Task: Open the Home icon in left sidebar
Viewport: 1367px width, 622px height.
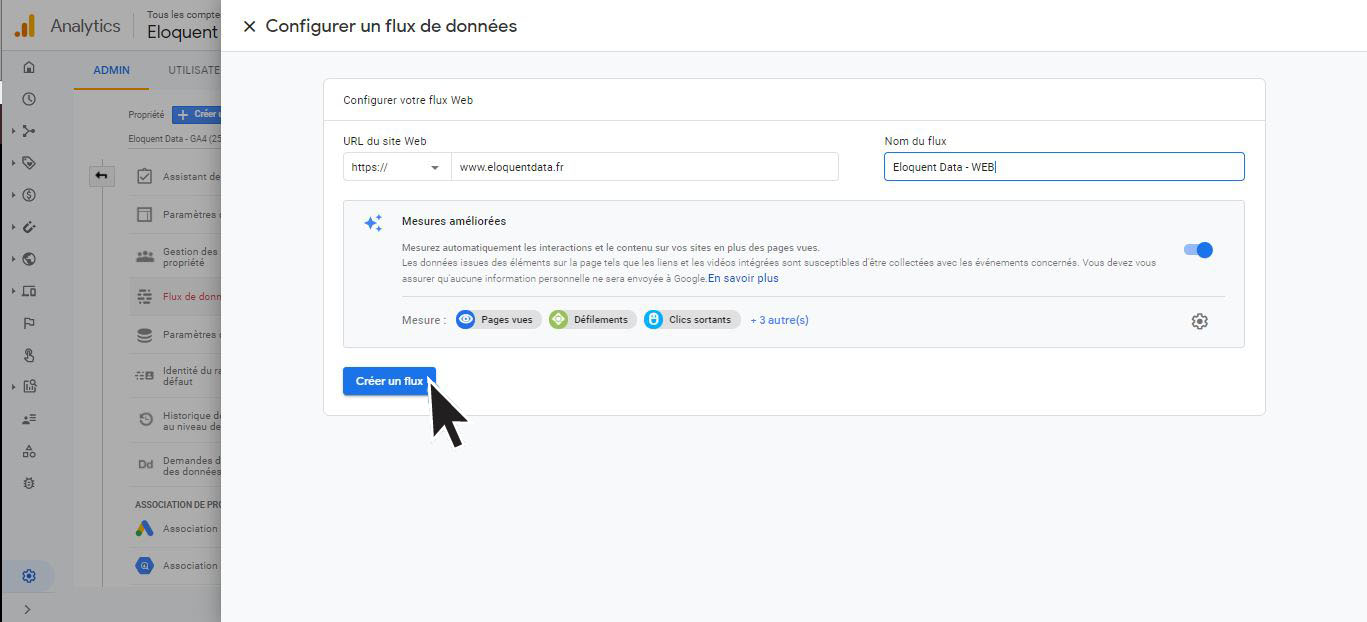Action: [29, 67]
